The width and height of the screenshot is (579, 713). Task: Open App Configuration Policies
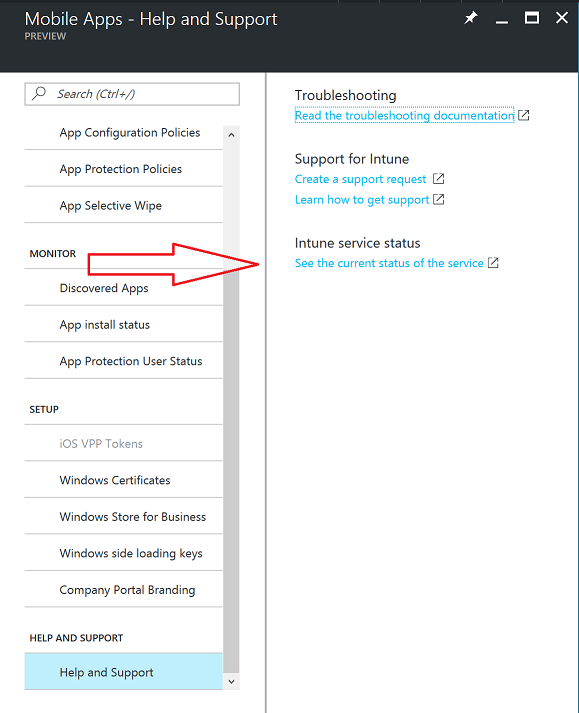coord(123,132)
